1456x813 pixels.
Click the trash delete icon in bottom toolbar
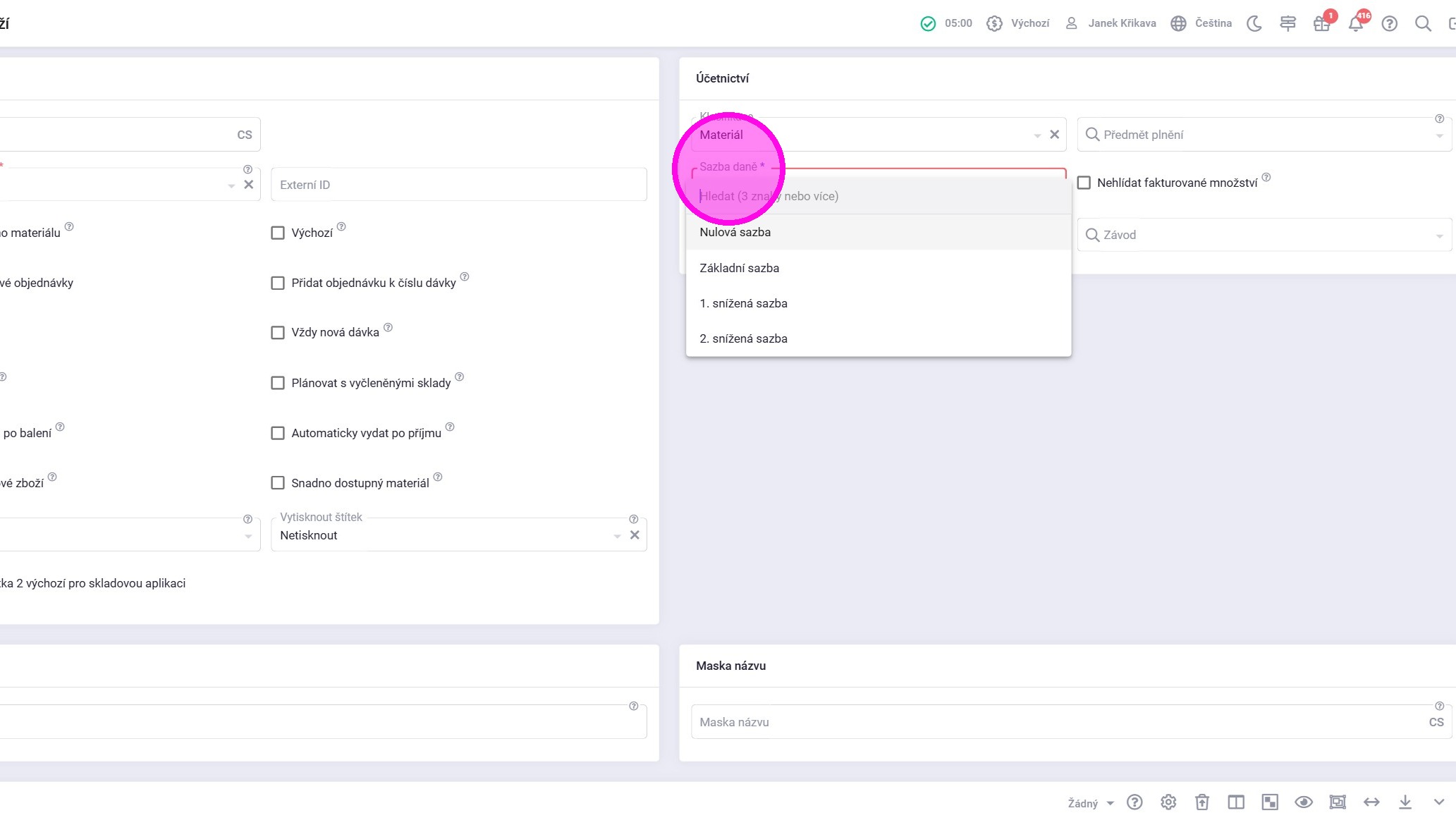(1202, 802)
